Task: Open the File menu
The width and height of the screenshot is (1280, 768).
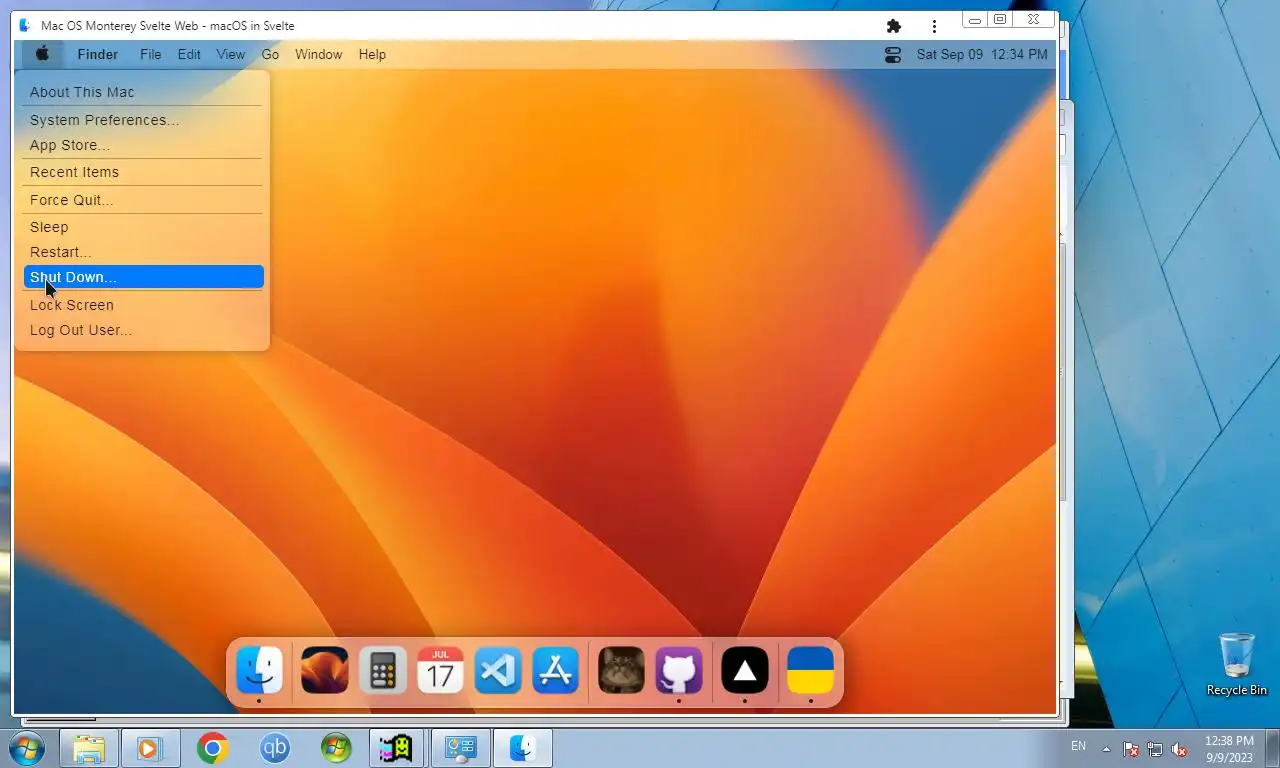Action: pyautogui.click(x=150, y=54)
